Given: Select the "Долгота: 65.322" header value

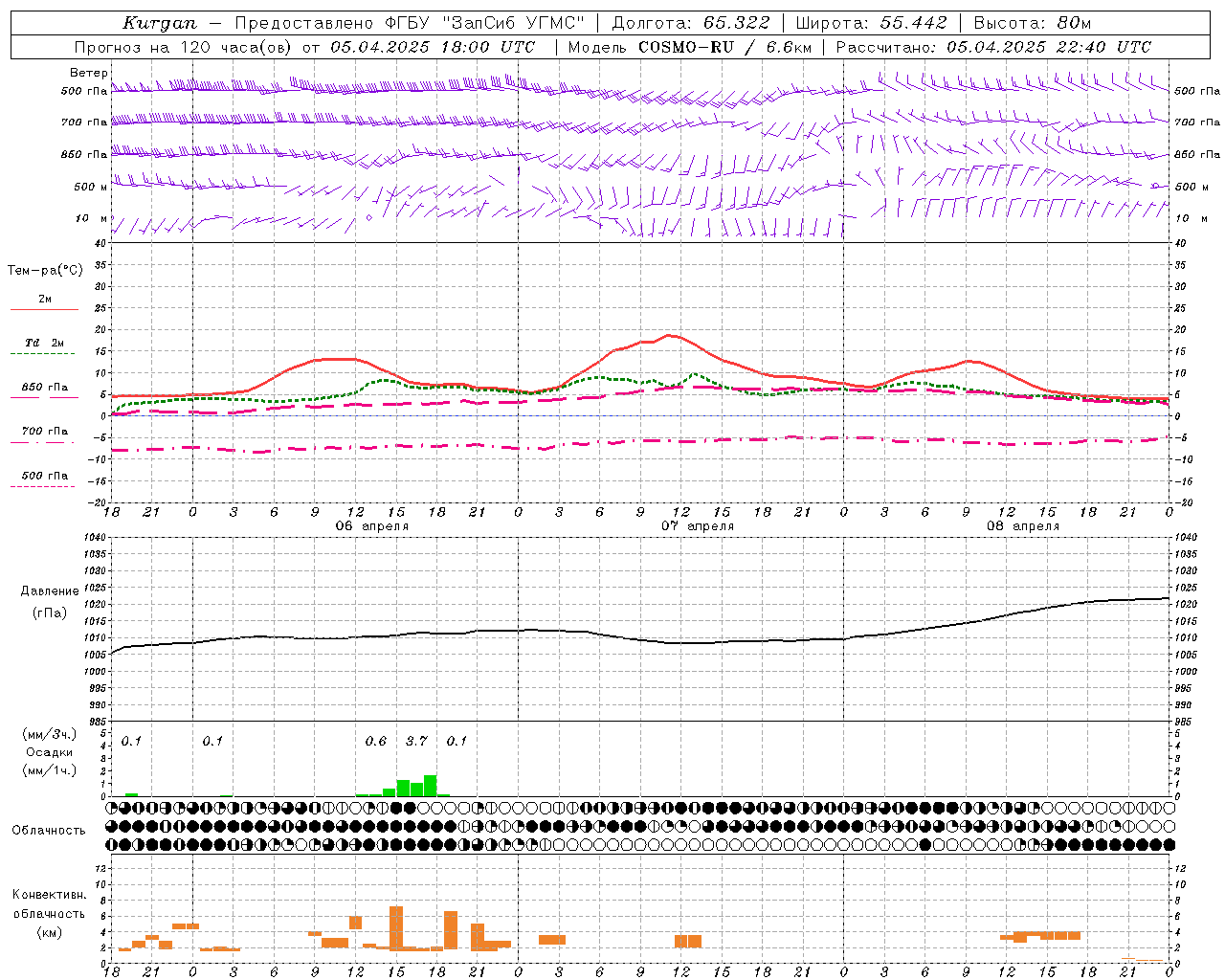Looking at the screenshot, I should [x=691, y=23].
